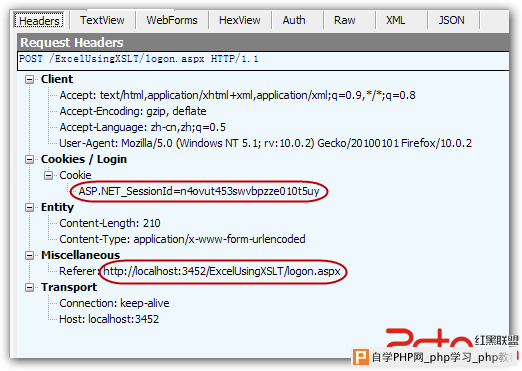Select the Host: localhost:3452 row

(109, 319)
